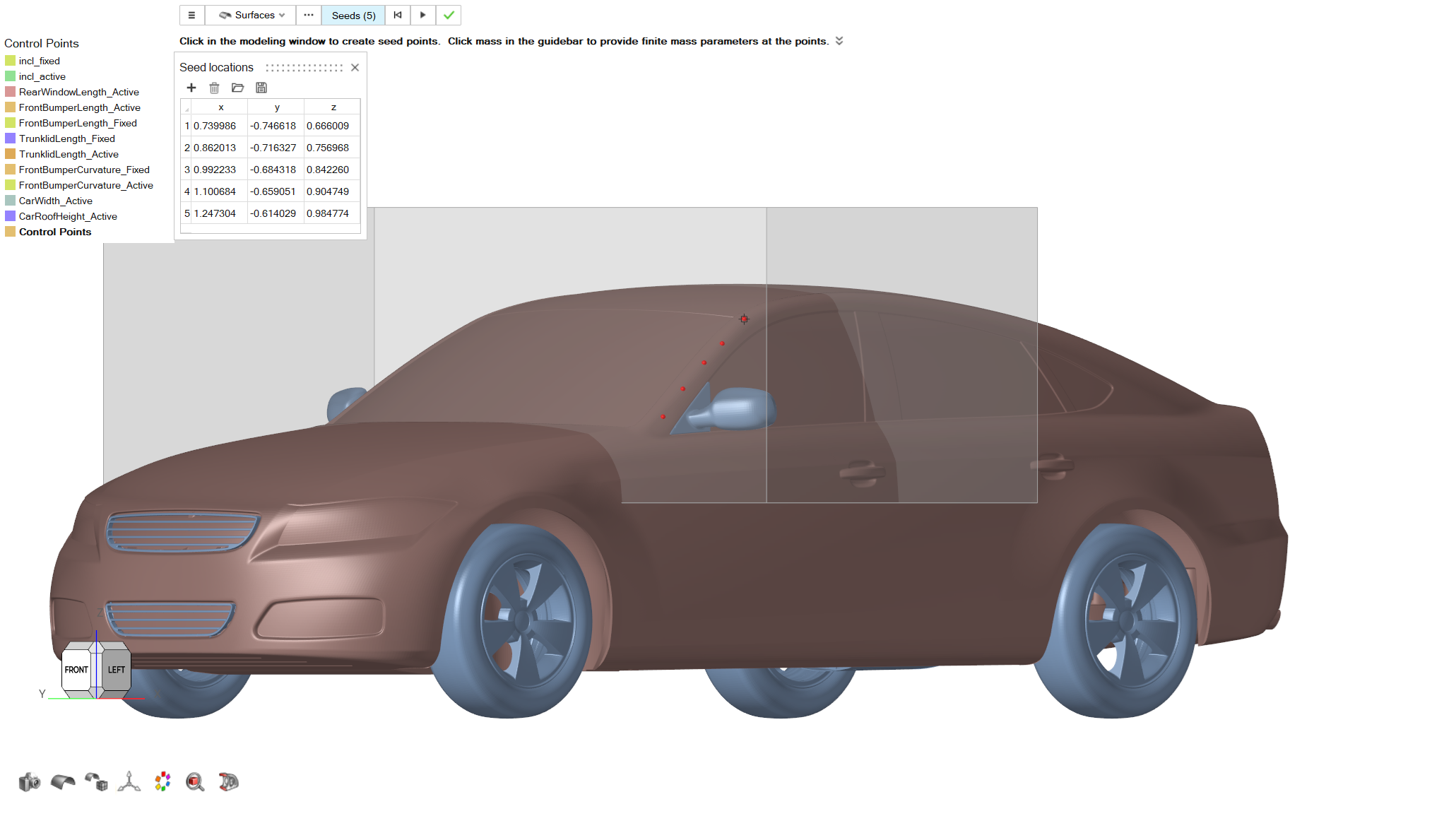This screenshot has height=816, width=1456.
Task: Select the Seeds (5) tab
Action: pyautogui.click(x=353, y=15)
